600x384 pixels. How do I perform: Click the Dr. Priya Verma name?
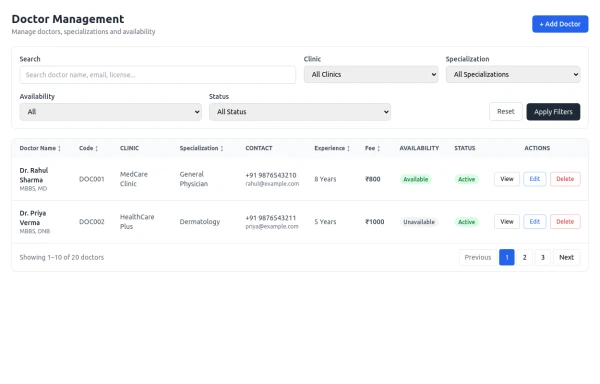pos(33,218)
